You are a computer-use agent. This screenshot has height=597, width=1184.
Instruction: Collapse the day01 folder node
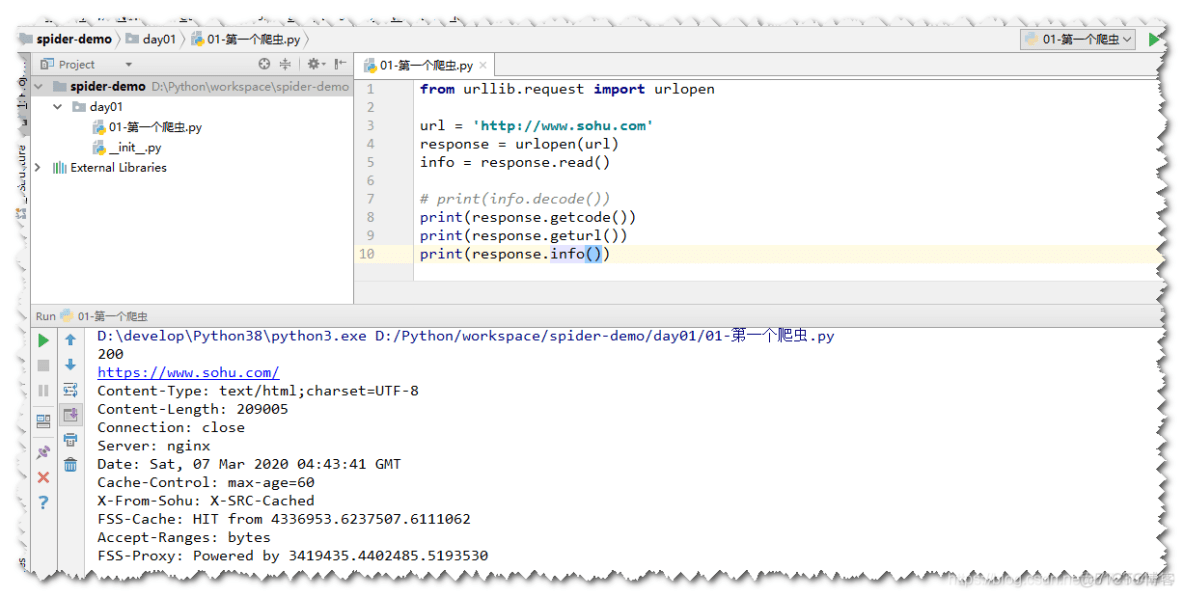57,106
